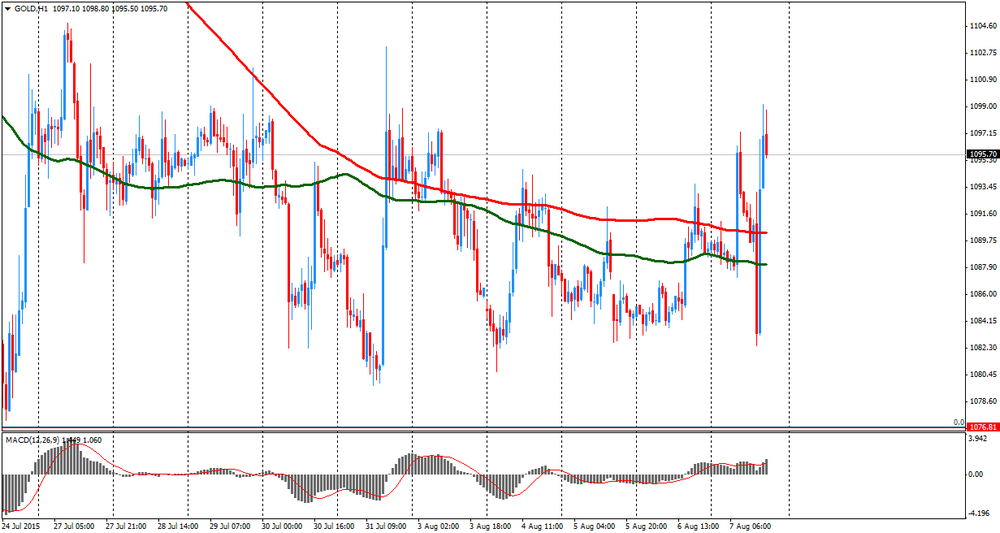Click the 4 Aug 11:00 time label
This screenshot has height=533, width=1000.
tap(543, 527)
